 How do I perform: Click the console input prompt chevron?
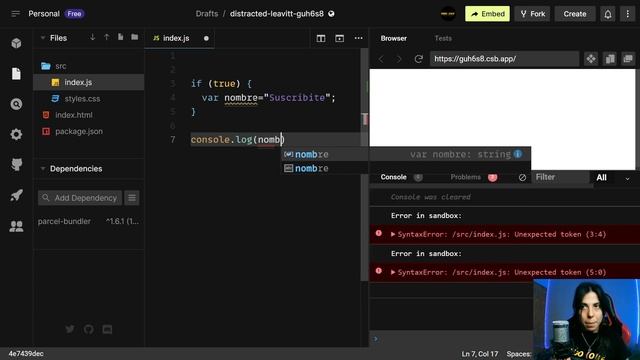tap(376, 339)
